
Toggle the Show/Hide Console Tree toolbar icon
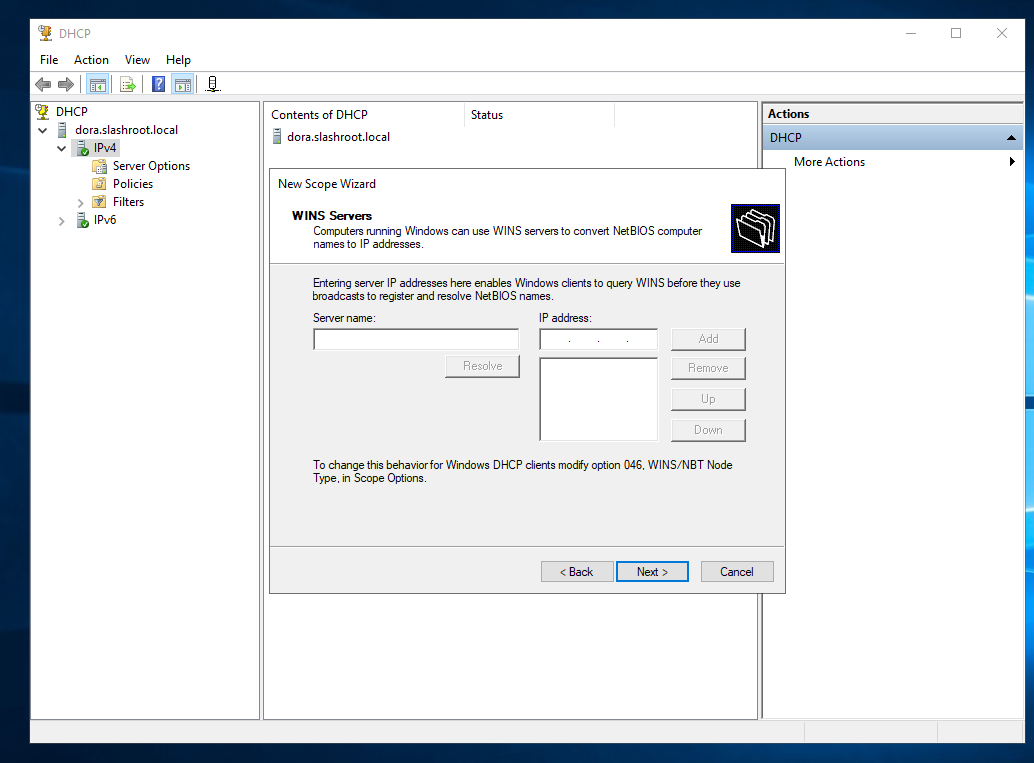[97, 85]
